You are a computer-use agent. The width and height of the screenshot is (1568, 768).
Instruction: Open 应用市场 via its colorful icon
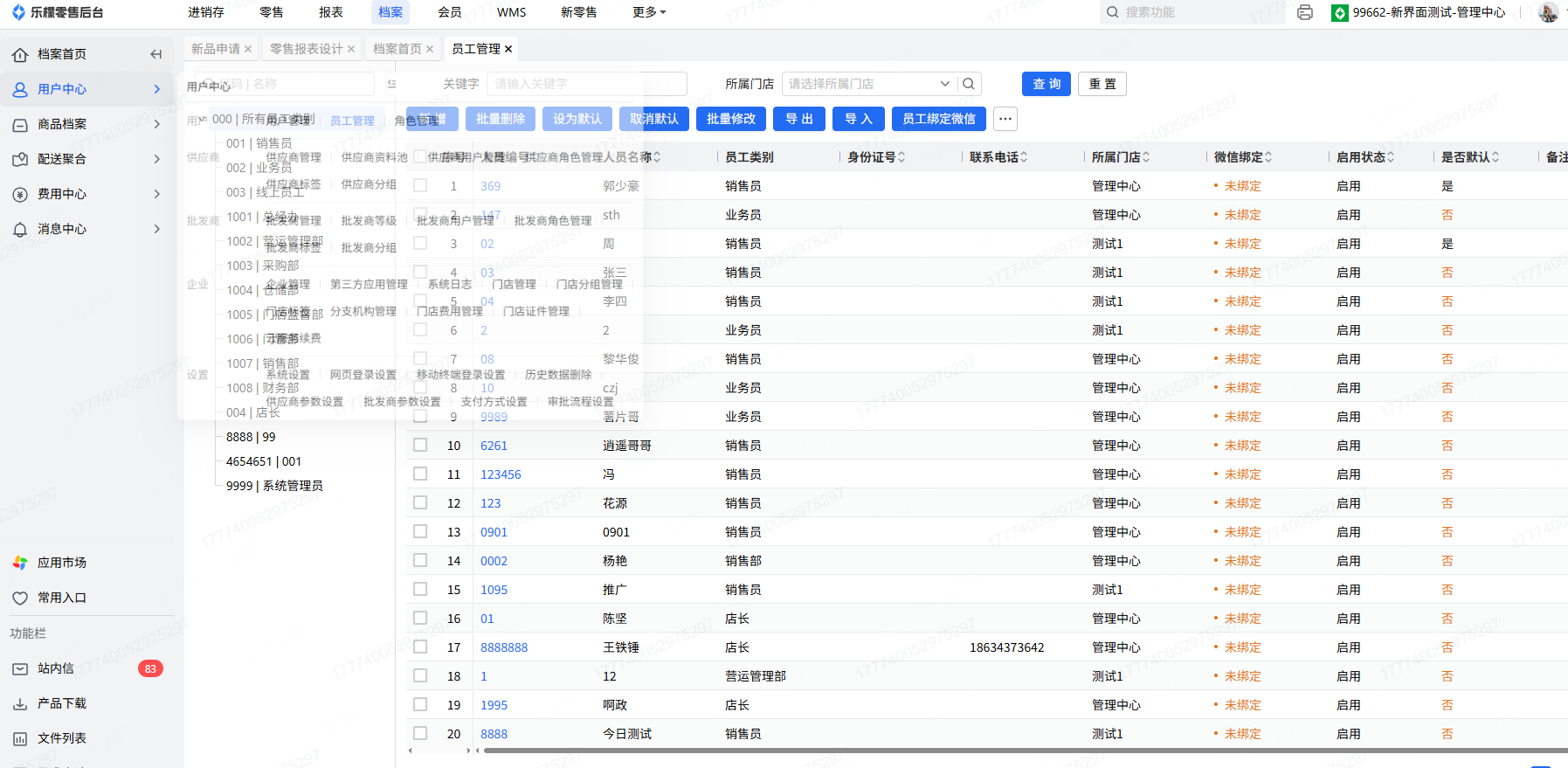coord(20,563)
